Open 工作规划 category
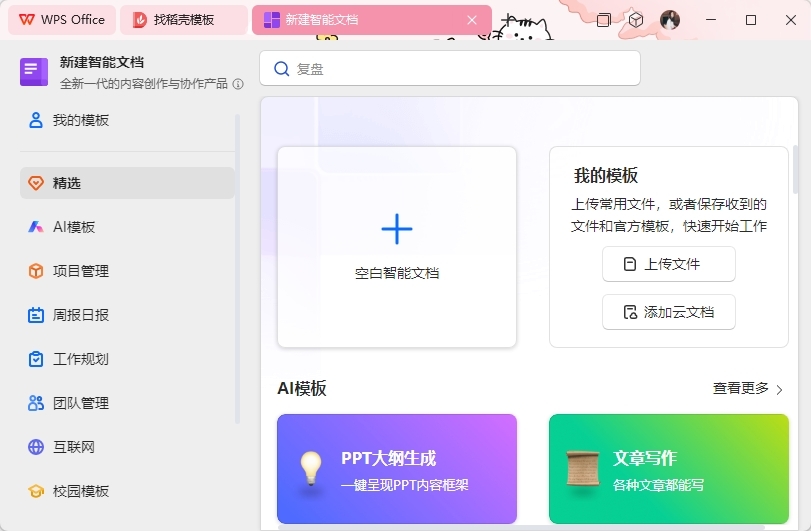The width and height of the screenshot is (811, 531). (127, 359)
